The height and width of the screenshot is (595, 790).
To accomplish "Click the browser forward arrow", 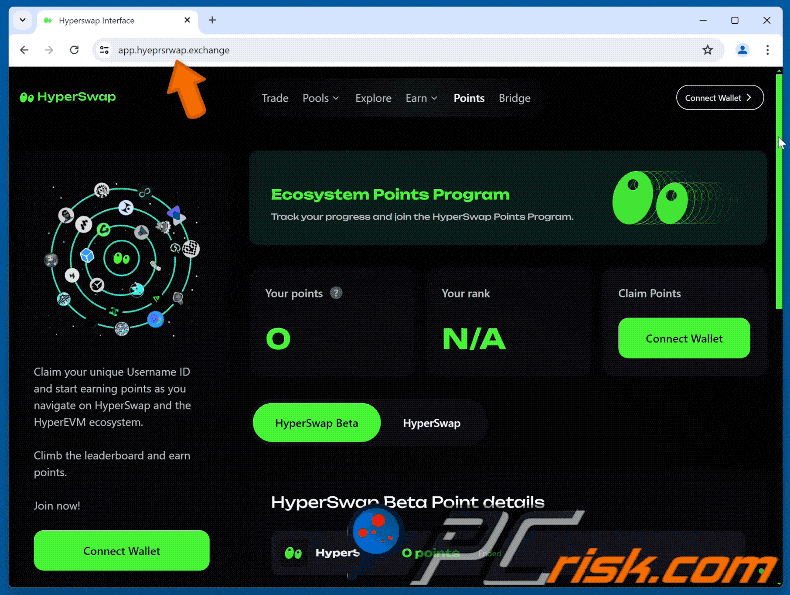I will coord(49,50).
